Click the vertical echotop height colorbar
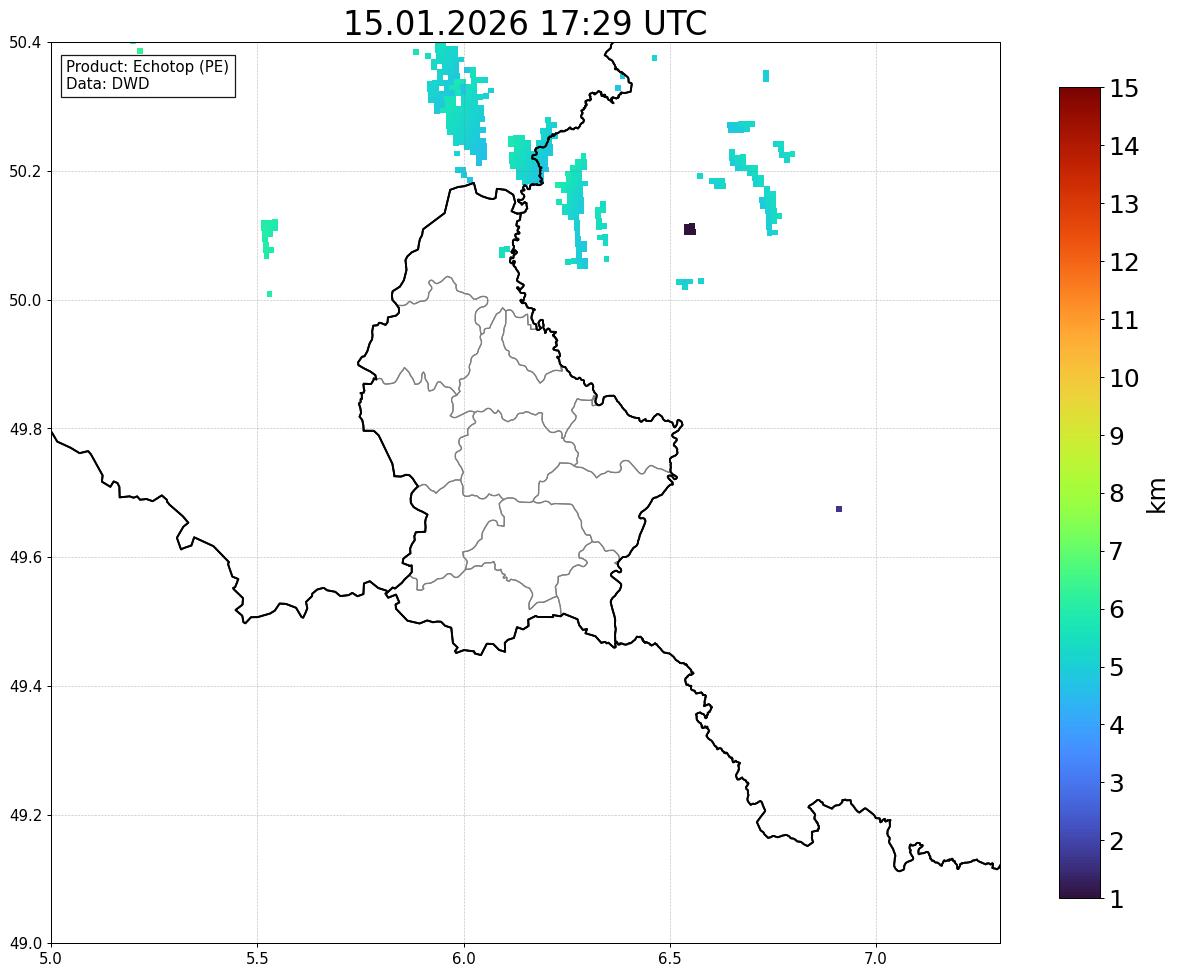This screenshot has width=1178, height=976. [1080, 493]
